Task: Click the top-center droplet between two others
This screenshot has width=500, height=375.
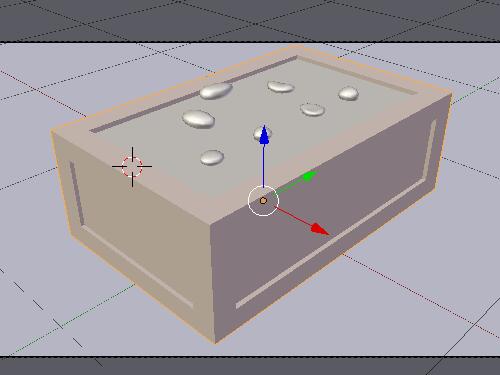Action: pyautogui.click(x=281, y=86)
